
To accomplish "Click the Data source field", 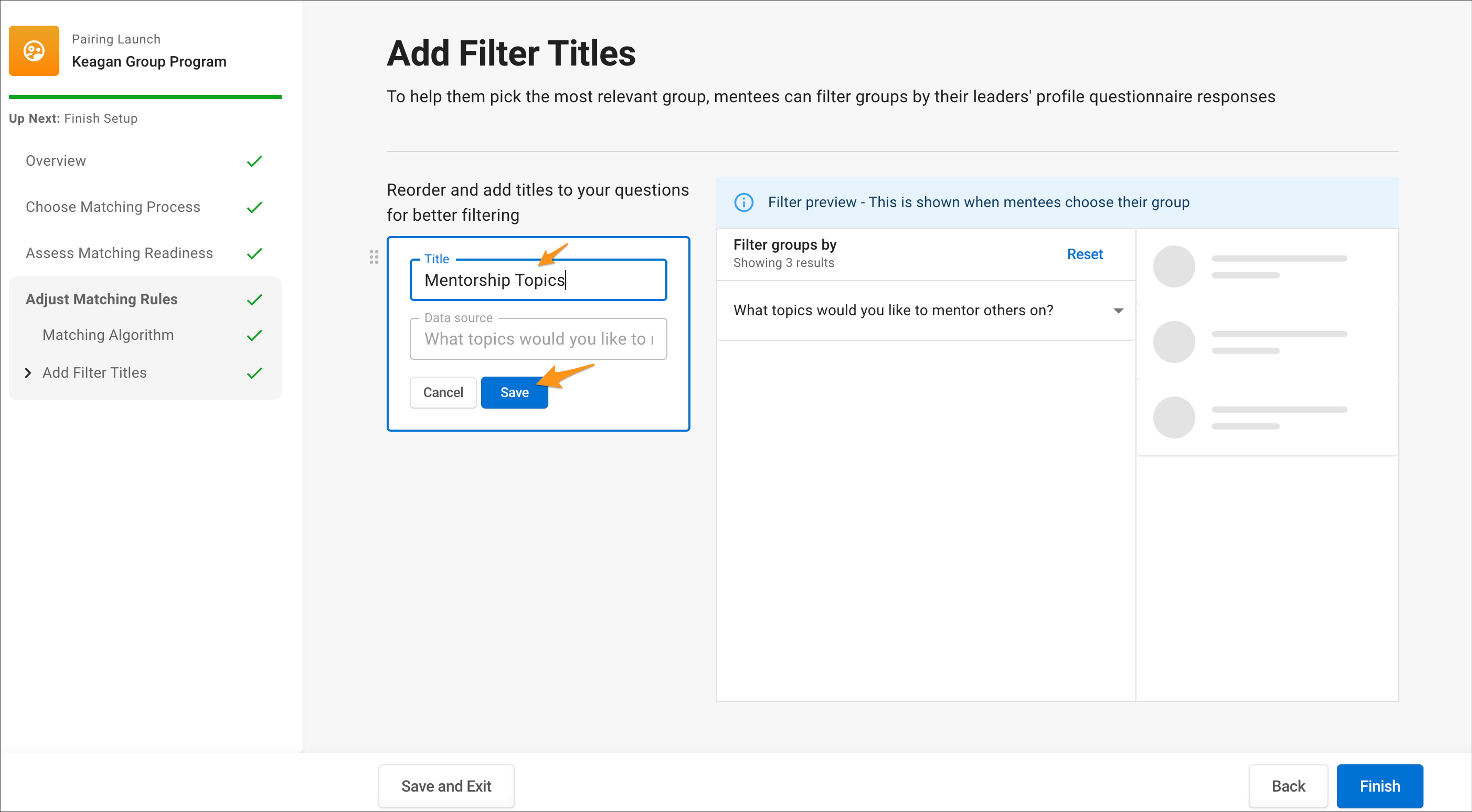I will pyautogui.click(x=538, y=339).
